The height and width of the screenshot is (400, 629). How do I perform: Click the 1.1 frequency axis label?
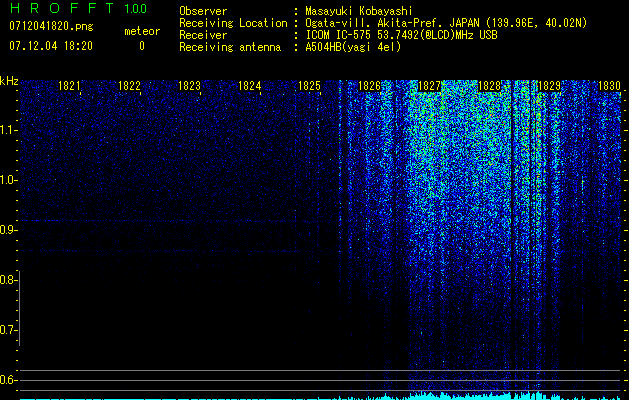[7, 130]
